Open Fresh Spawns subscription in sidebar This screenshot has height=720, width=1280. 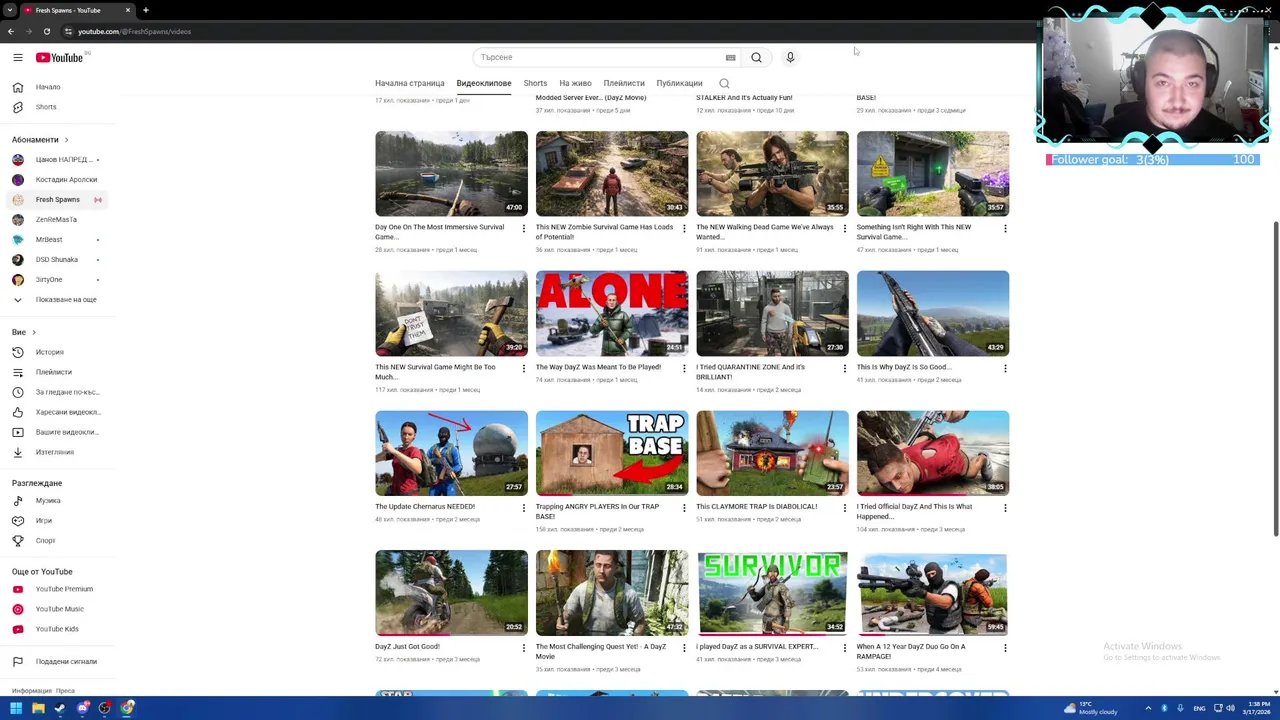coord(60,200)
